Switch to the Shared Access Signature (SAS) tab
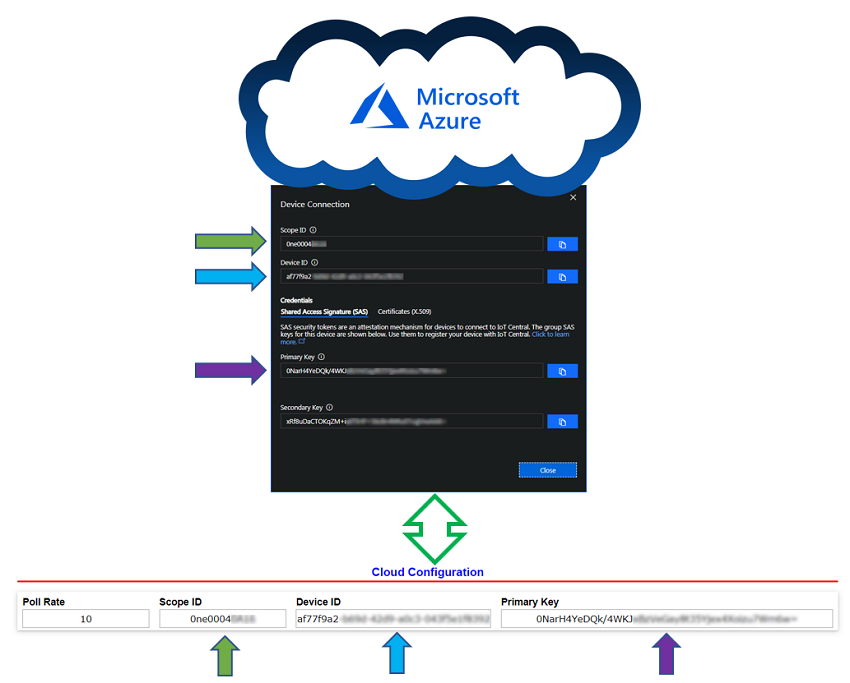This screenshot has width=850, height=683. point(324,312)
